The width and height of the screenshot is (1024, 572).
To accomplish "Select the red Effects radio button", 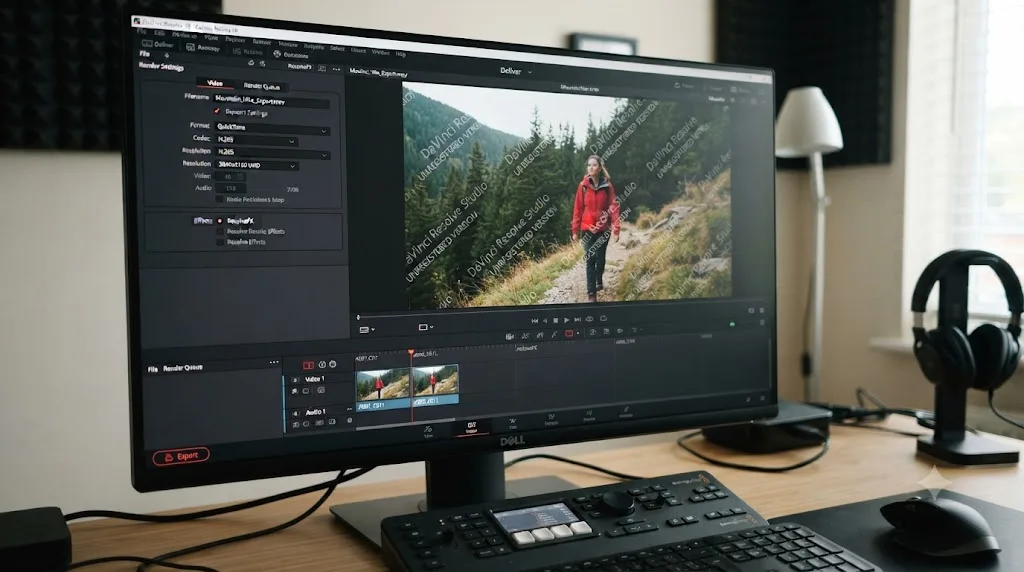I will [x=220, y=221].
